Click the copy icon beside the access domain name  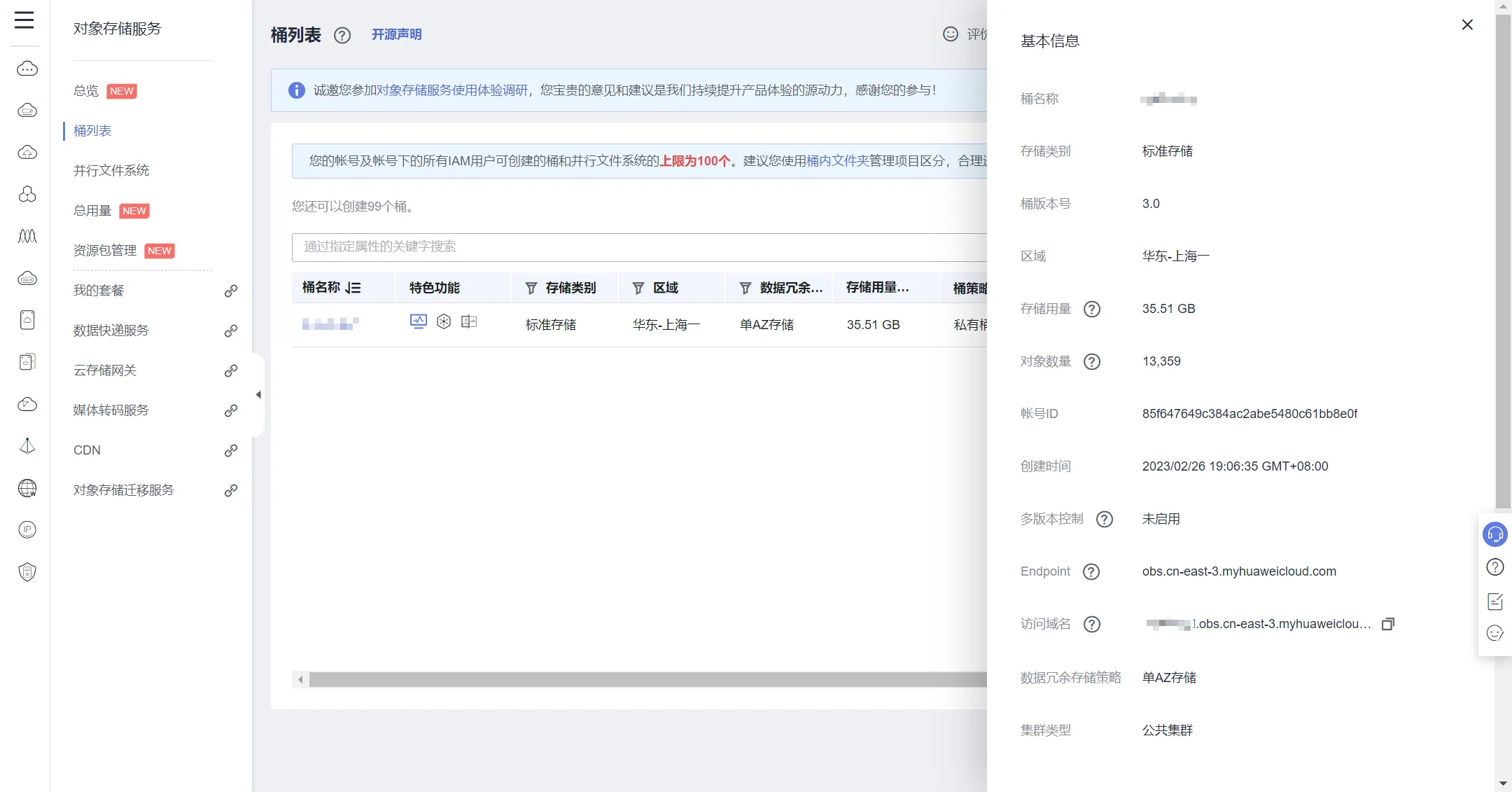[x=1387, y=624]
